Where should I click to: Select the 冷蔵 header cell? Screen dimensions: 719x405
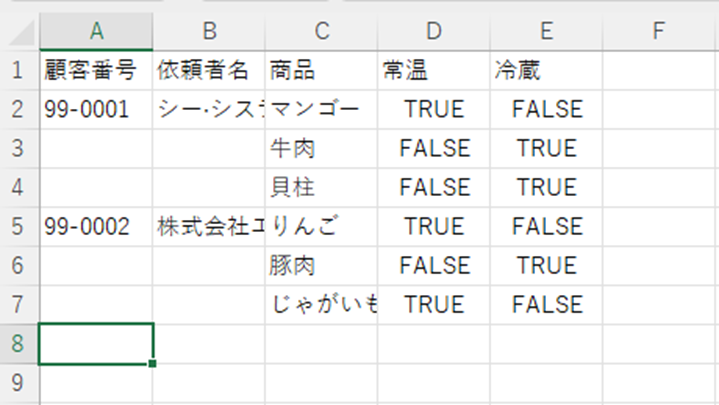[x=546, y=70]
